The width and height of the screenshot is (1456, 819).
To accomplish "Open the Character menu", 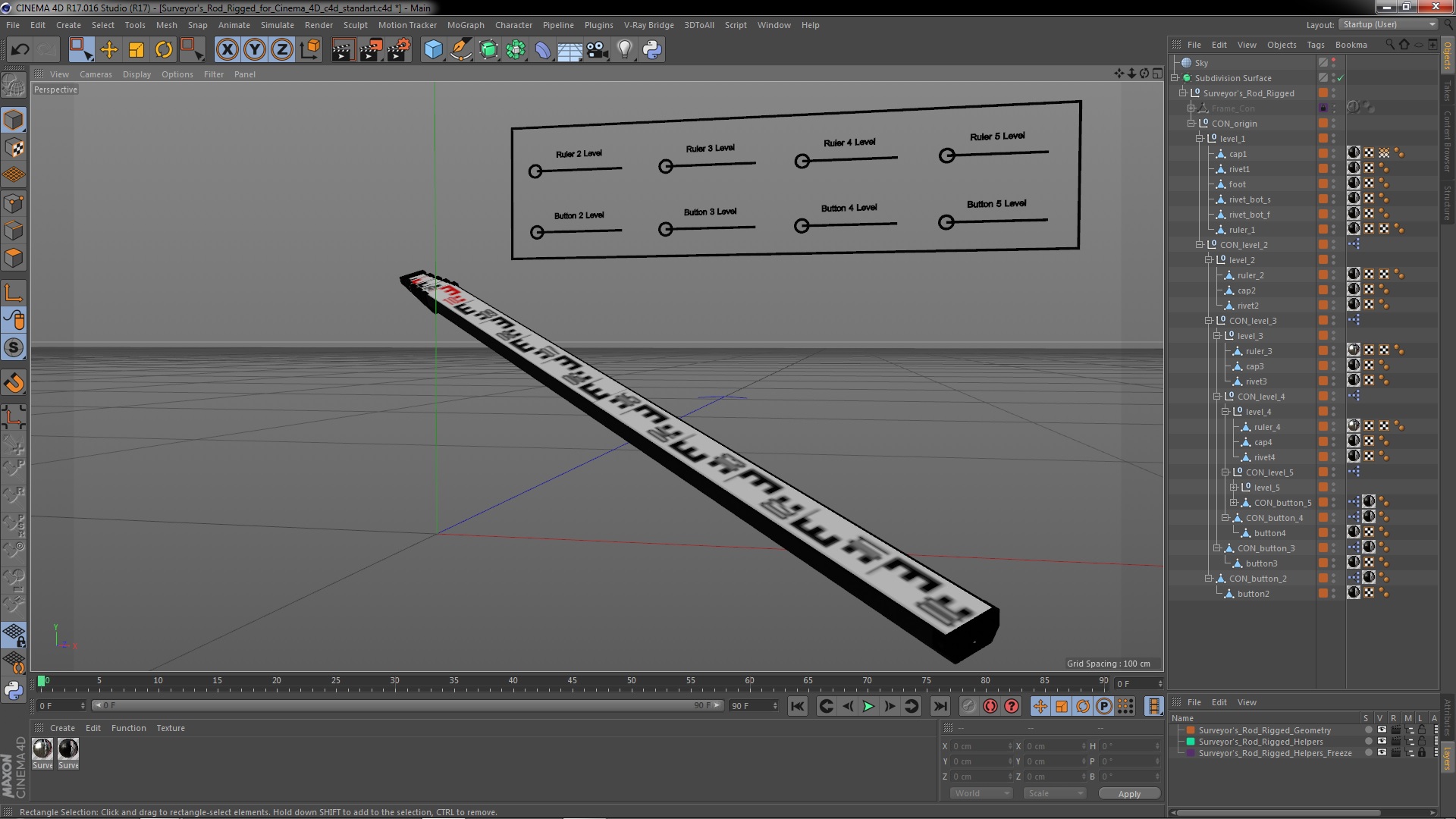I will tap(513, 25).
